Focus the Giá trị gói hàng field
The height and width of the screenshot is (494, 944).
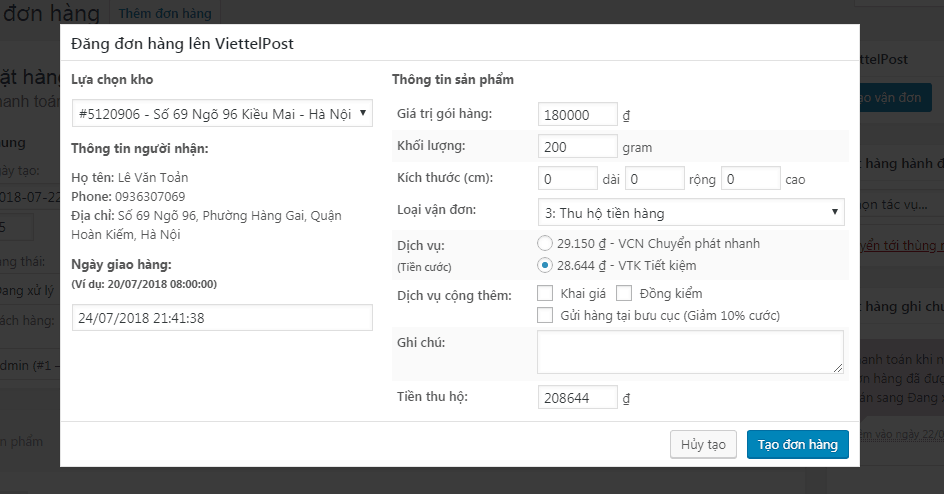click(x=577, y=114)
